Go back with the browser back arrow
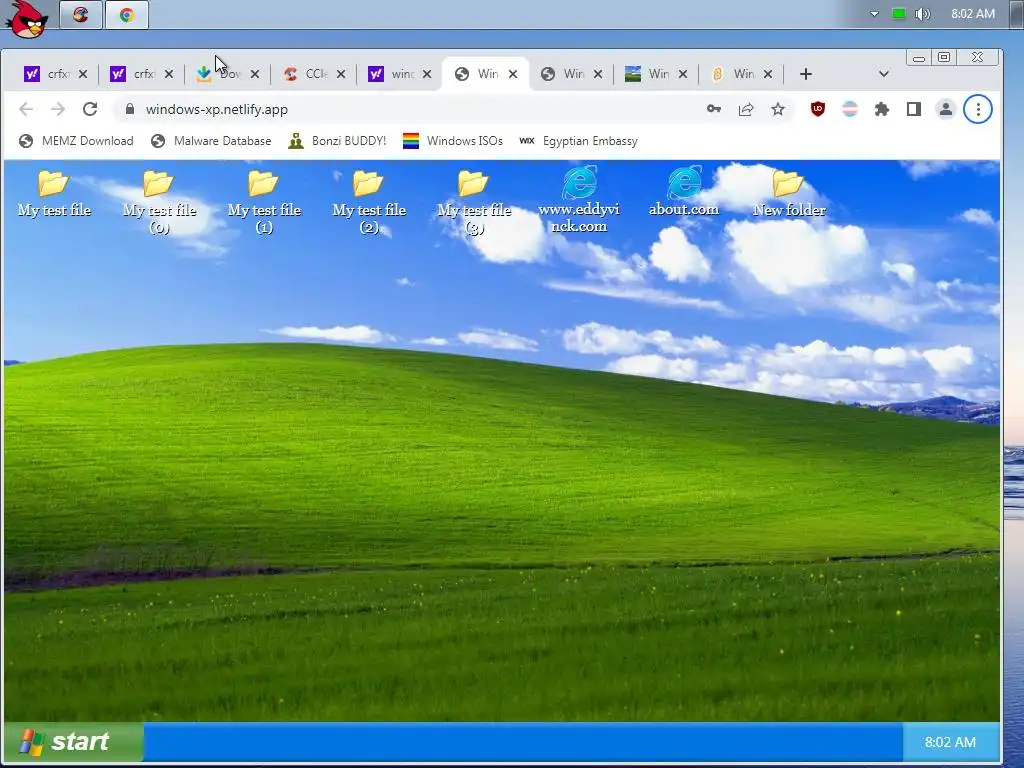Screen dimensions: 1024x768 (25, 109)
